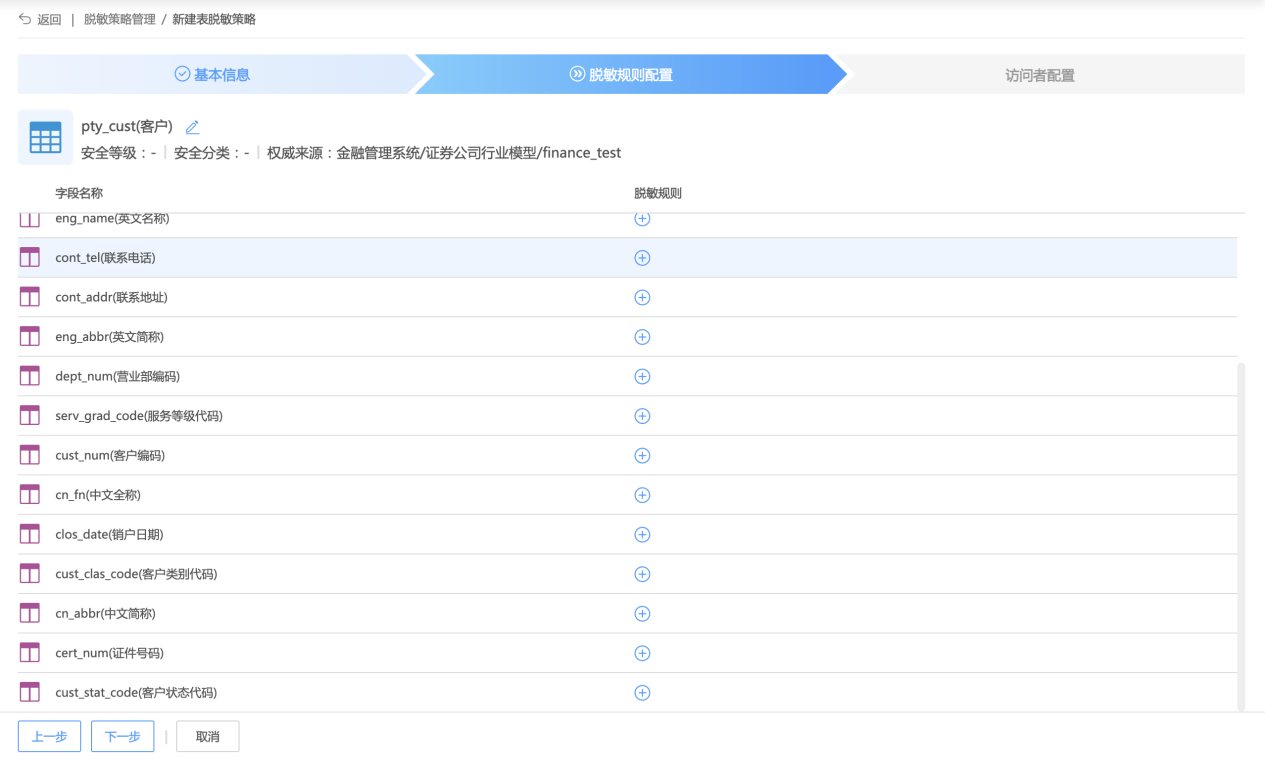
Task: Click the field list vertical scrollbar
Action: [x=1241, y=537]
